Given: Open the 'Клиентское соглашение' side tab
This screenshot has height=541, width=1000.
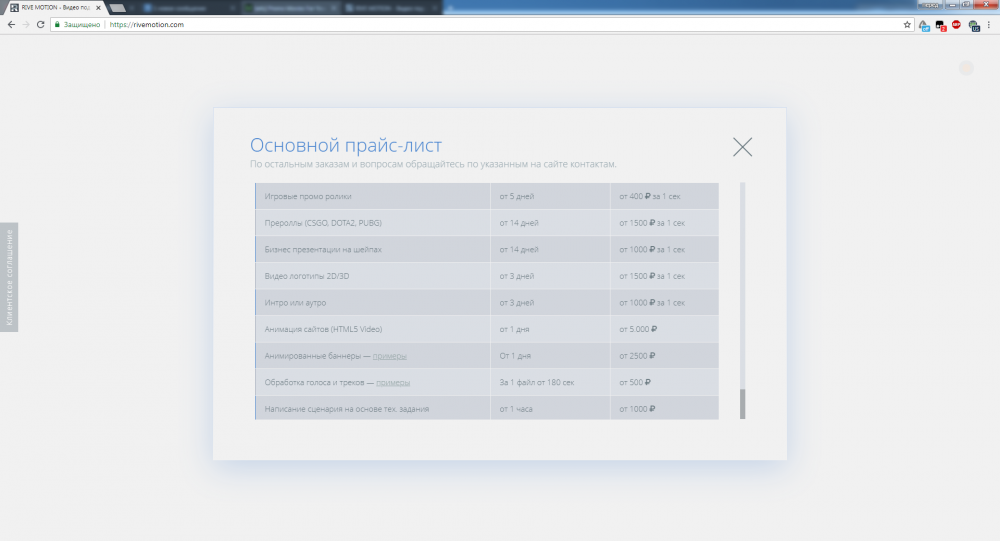Looking at the screenshot, I should coord(9,277).
